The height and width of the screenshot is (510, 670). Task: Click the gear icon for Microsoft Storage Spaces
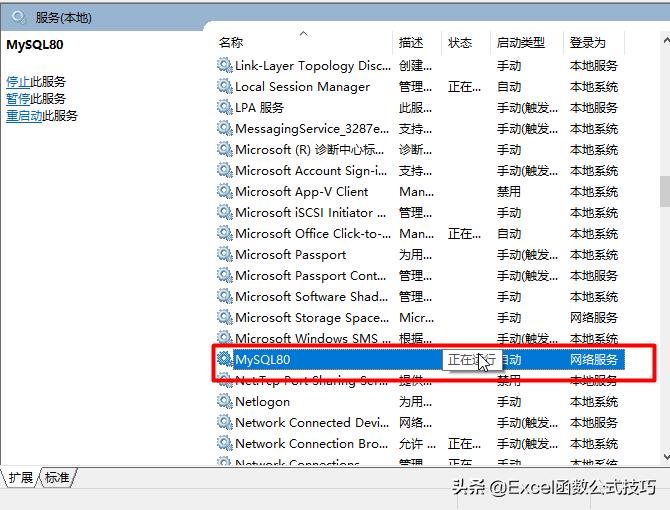(x=224, y=317)
